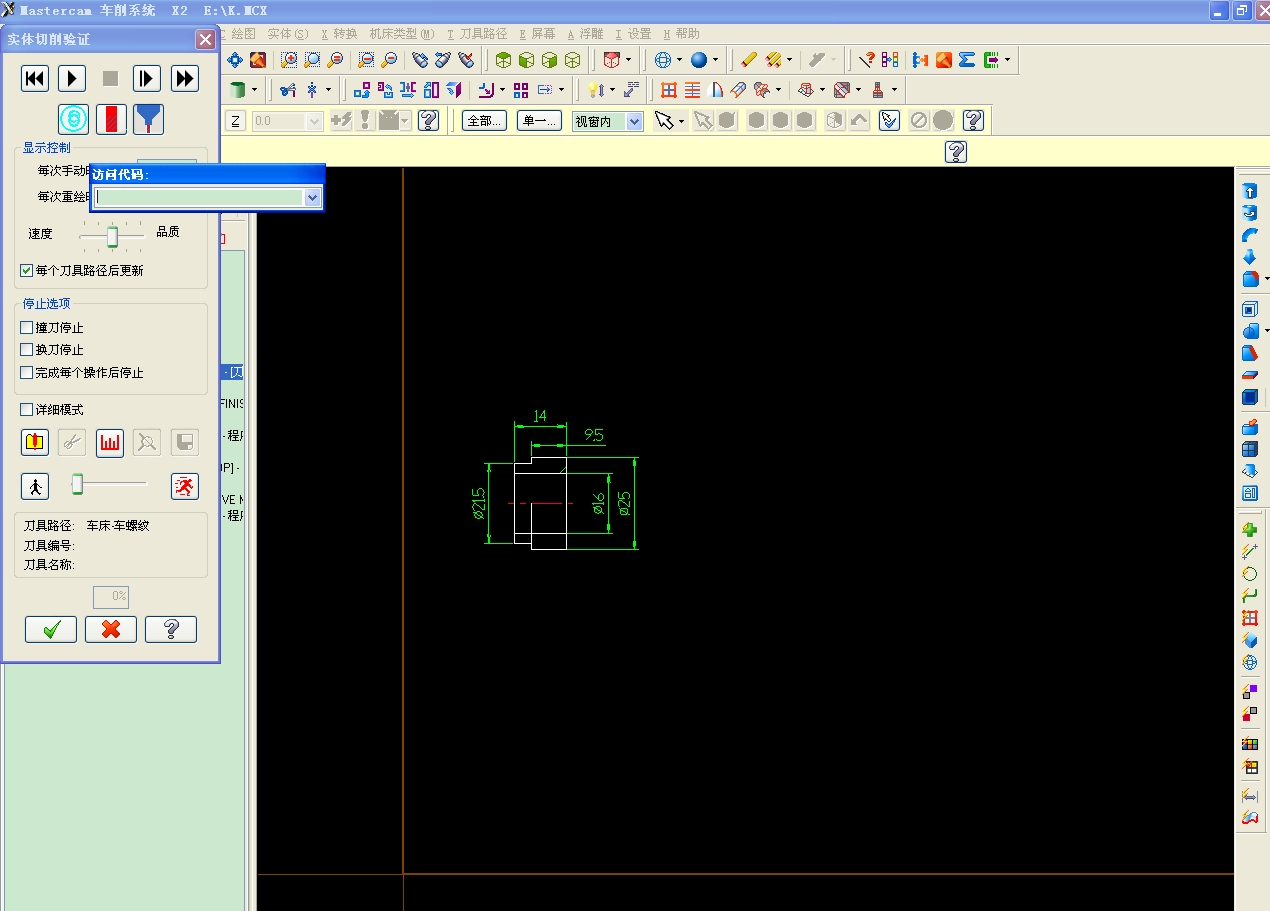Click the 单一... button

click(x=540, y=121)
